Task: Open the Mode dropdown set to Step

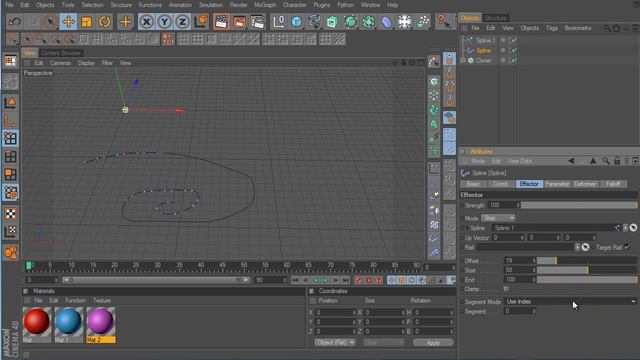Action: (x=498, y=218)
